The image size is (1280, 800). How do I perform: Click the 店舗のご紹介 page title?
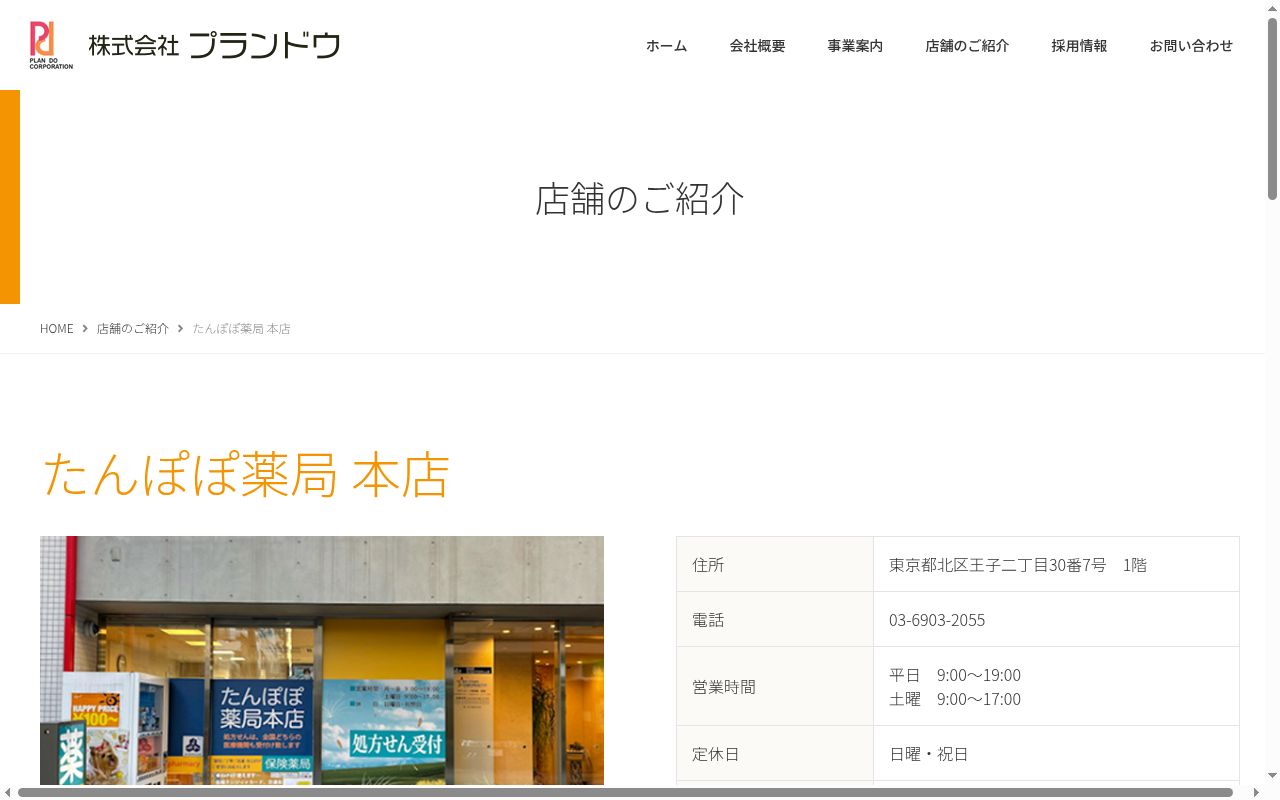(640, 198)
